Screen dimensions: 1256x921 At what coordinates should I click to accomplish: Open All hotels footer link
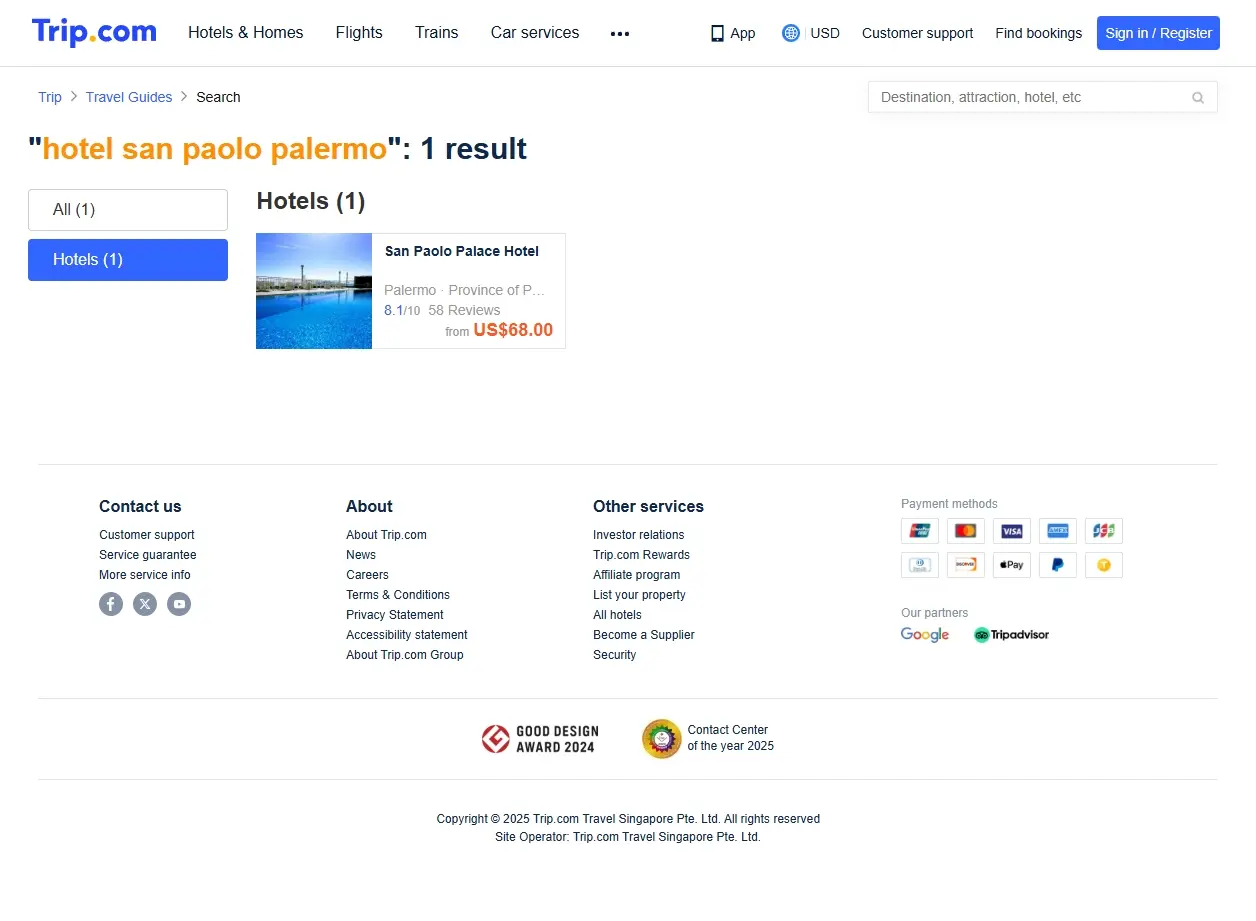617,615
